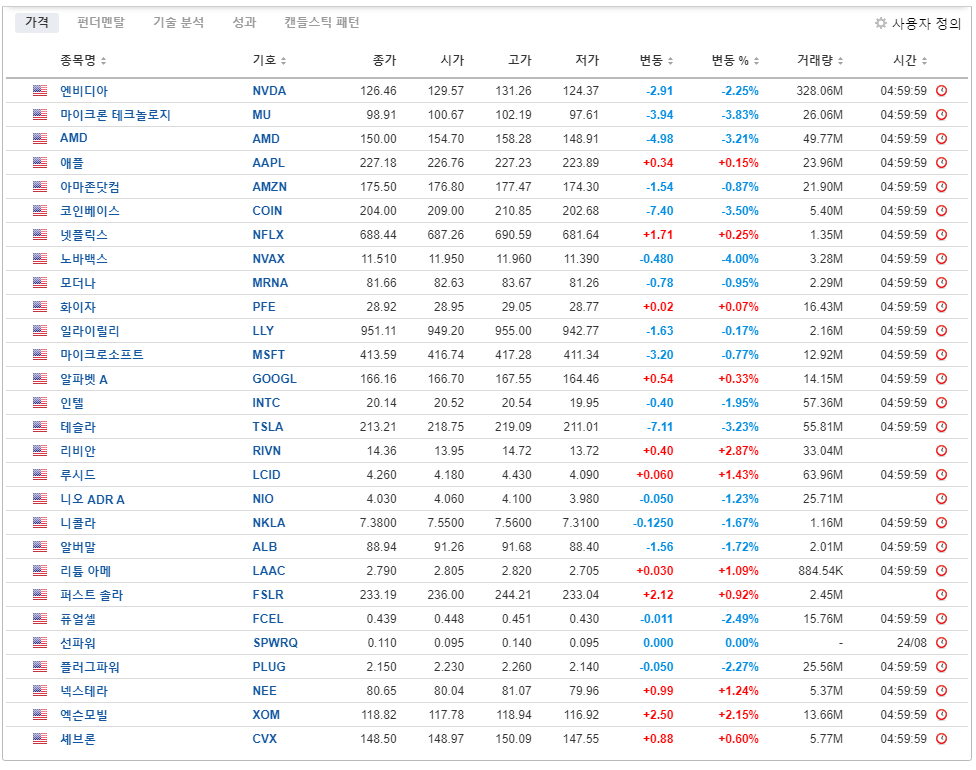
Task: Click the 종가 column header
Action: tap(384, 60)
